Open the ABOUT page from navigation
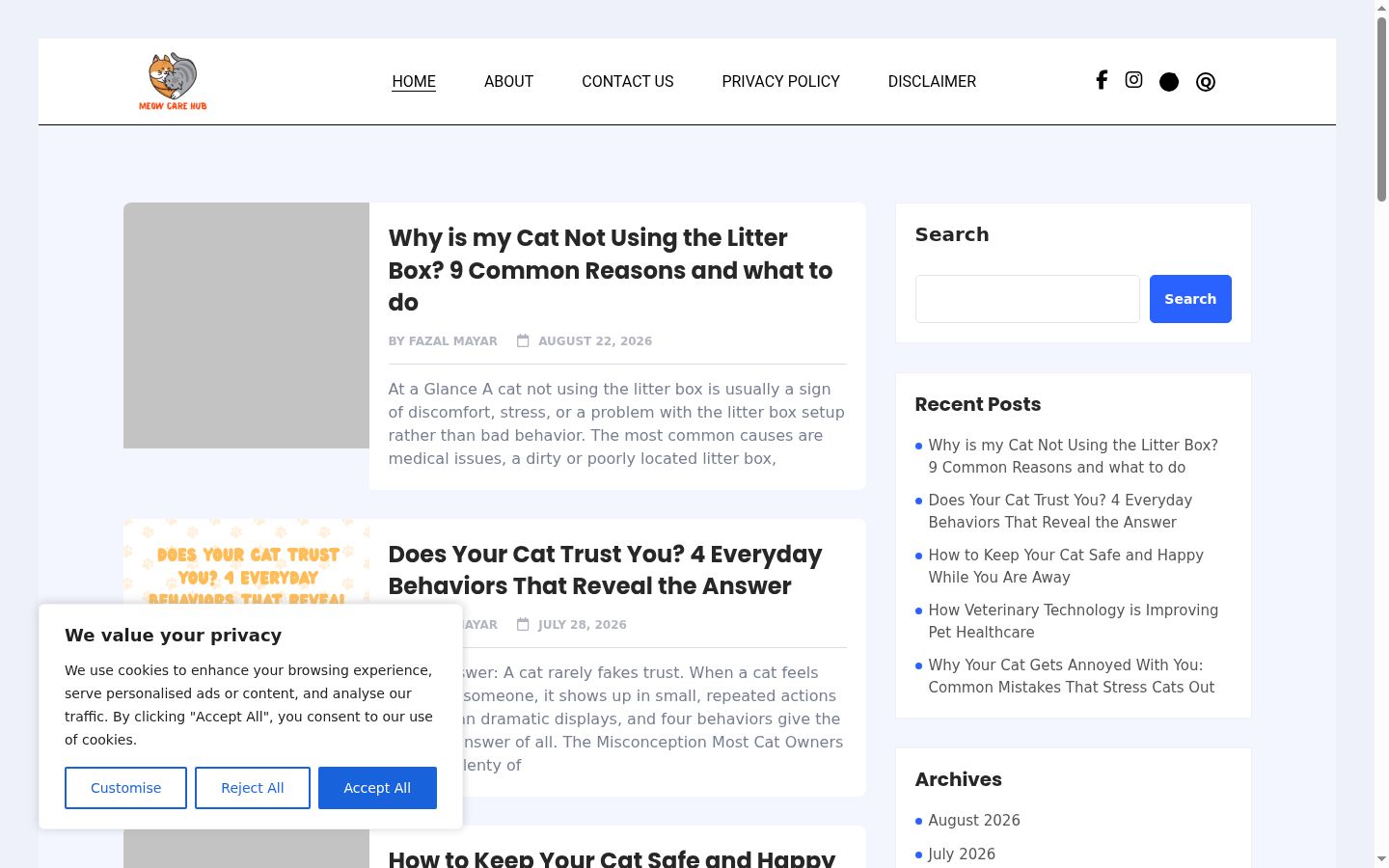Screen dimensions: 1389x868 click(508, 81)
